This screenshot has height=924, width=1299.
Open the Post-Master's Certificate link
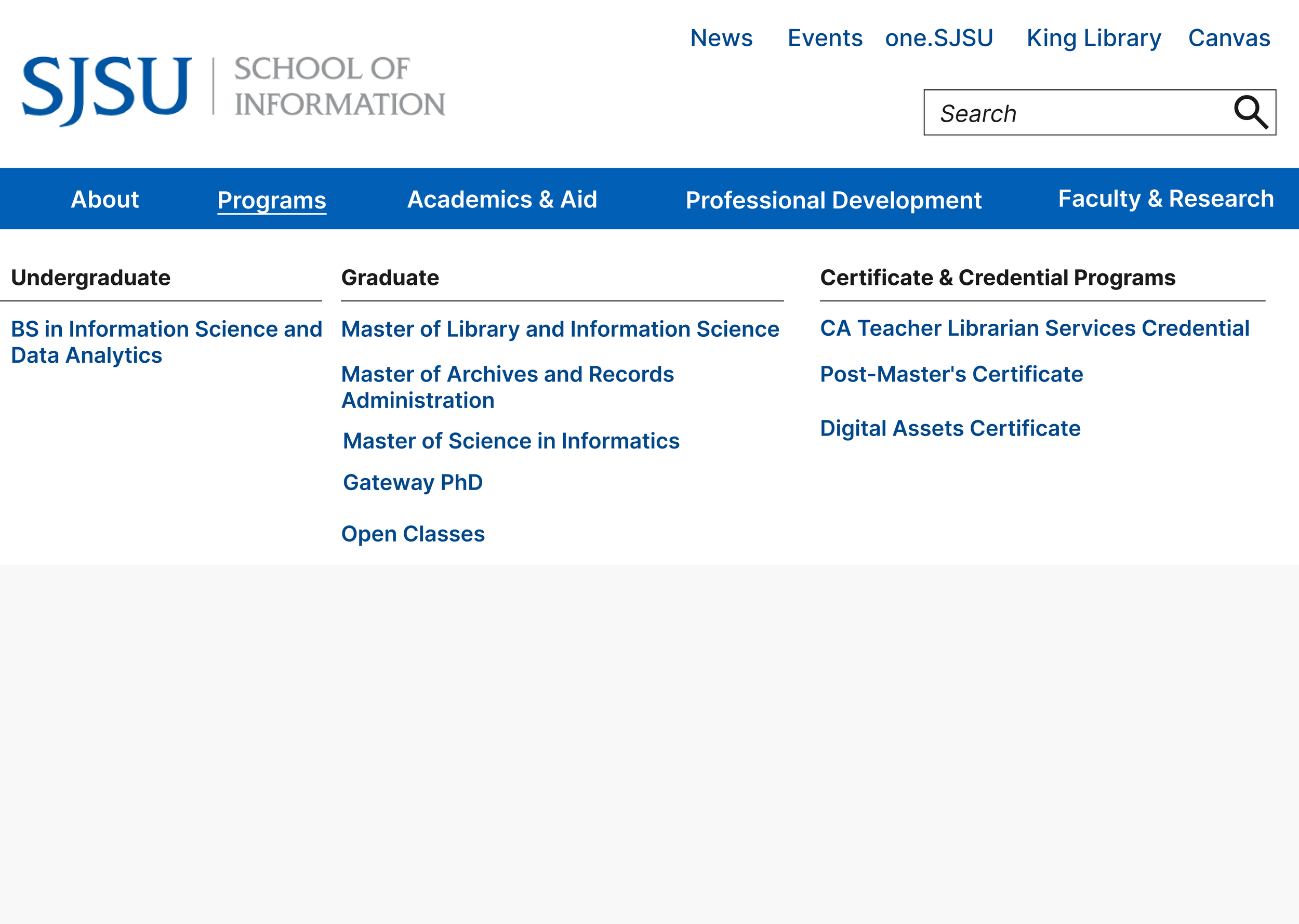click(x=951, y=374)
